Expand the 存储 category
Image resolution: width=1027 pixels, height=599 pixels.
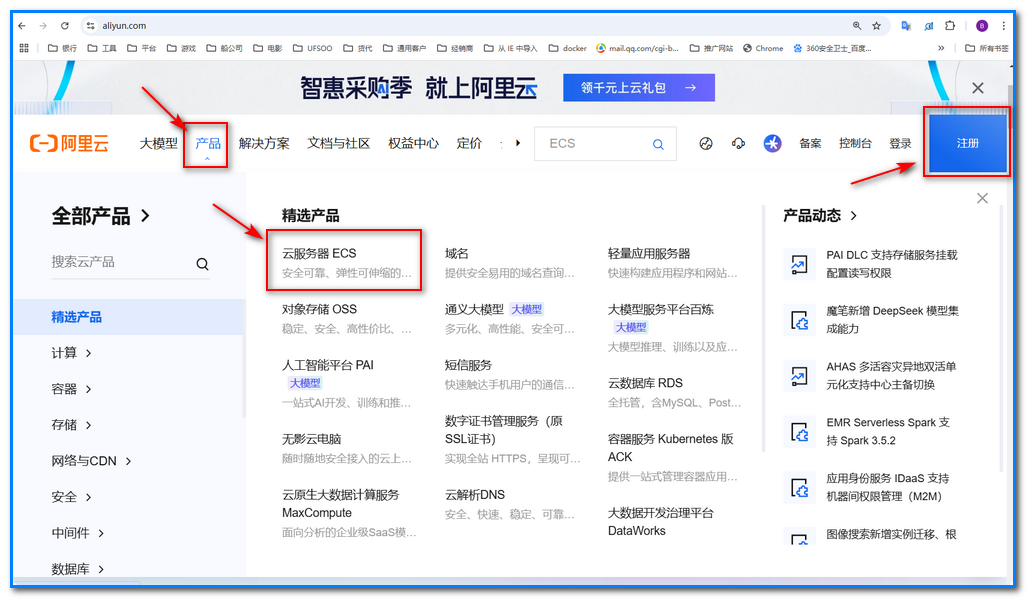pos(71,425)
